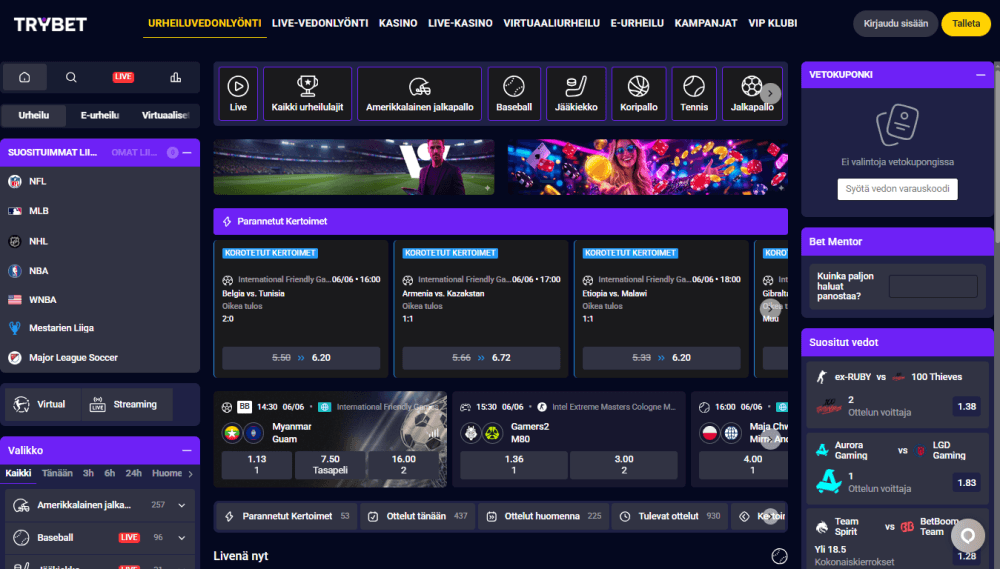Minimize the Vetokuponki bet slip

(x=980, y=75)
